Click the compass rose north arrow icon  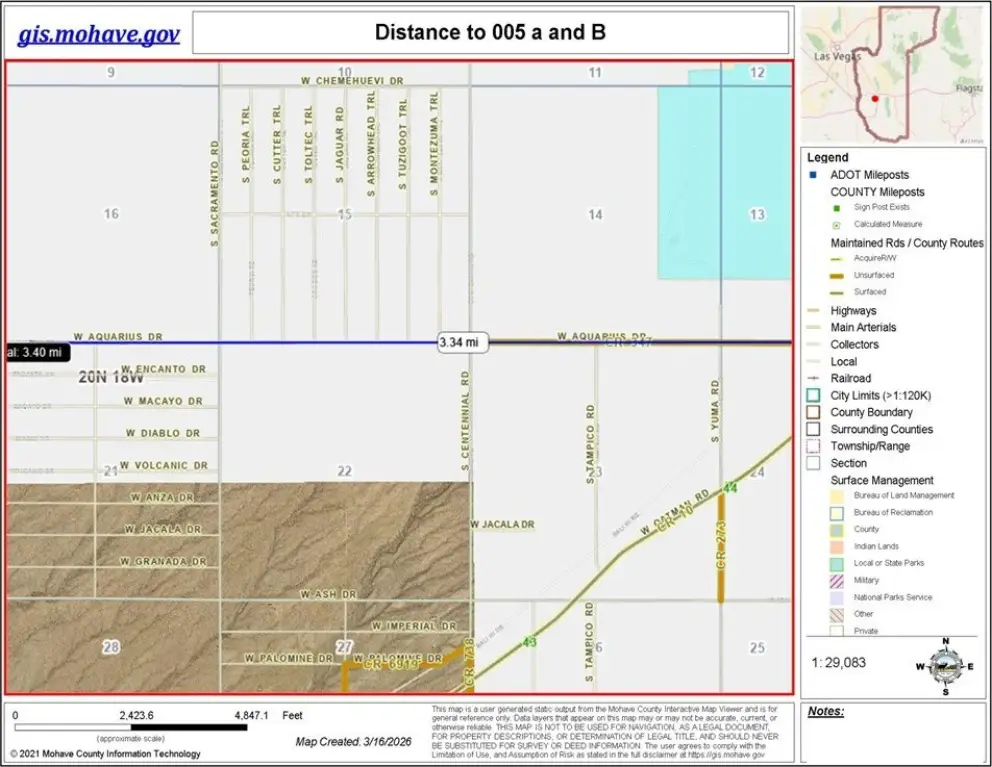(944, 665)
